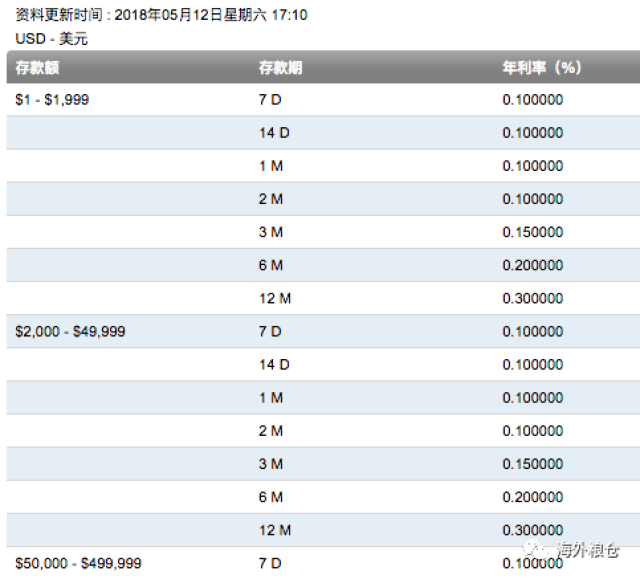Click the 0.300000 rate in the $2,000 - $49,999 tier

pos(533,530)
